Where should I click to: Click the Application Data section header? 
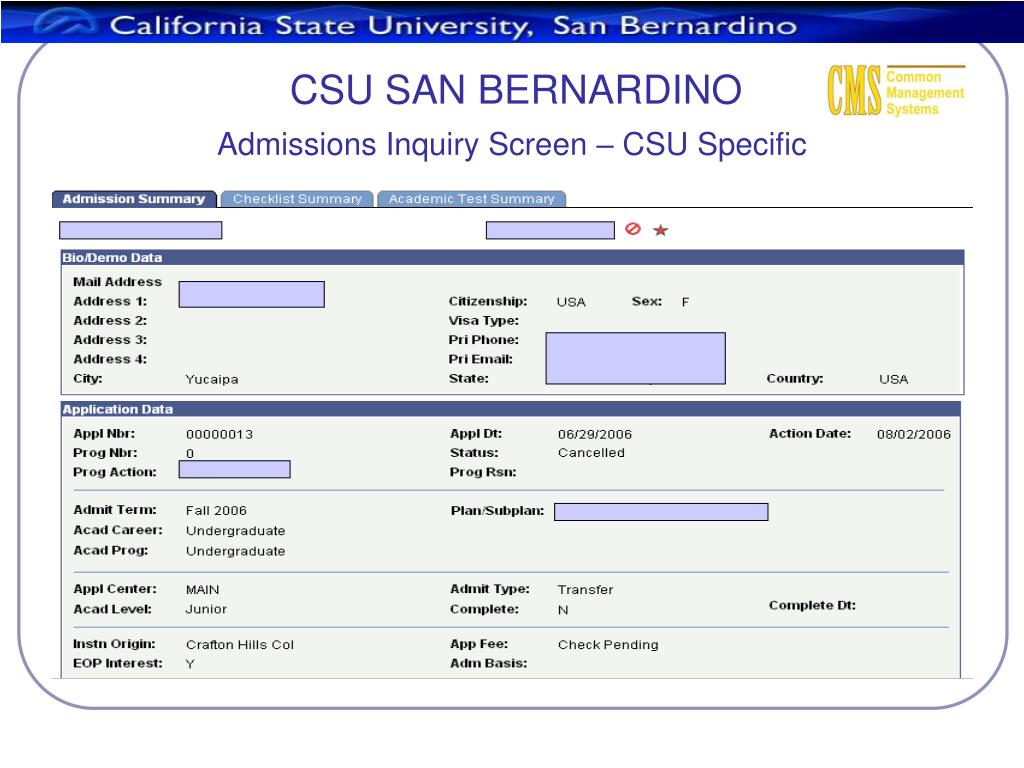(511, 409)
